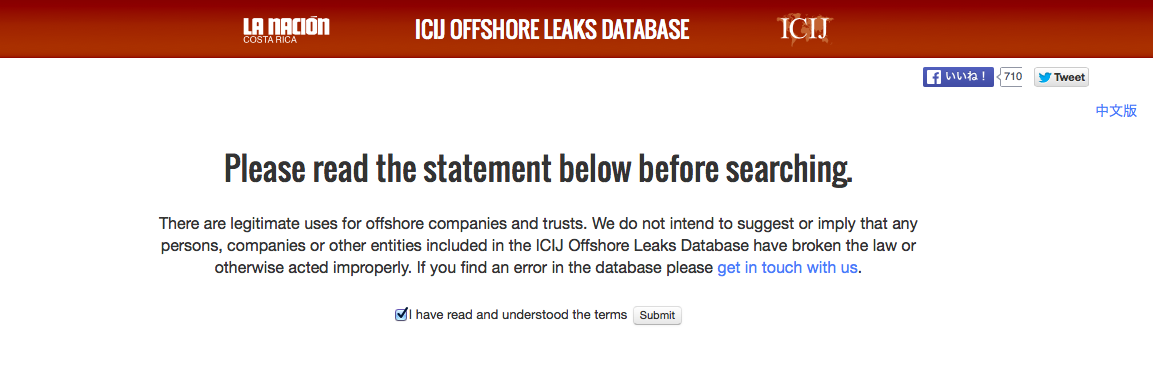Click the Twitter bird icon
Screen dimensions: 1153x385
pos(1045,77)
